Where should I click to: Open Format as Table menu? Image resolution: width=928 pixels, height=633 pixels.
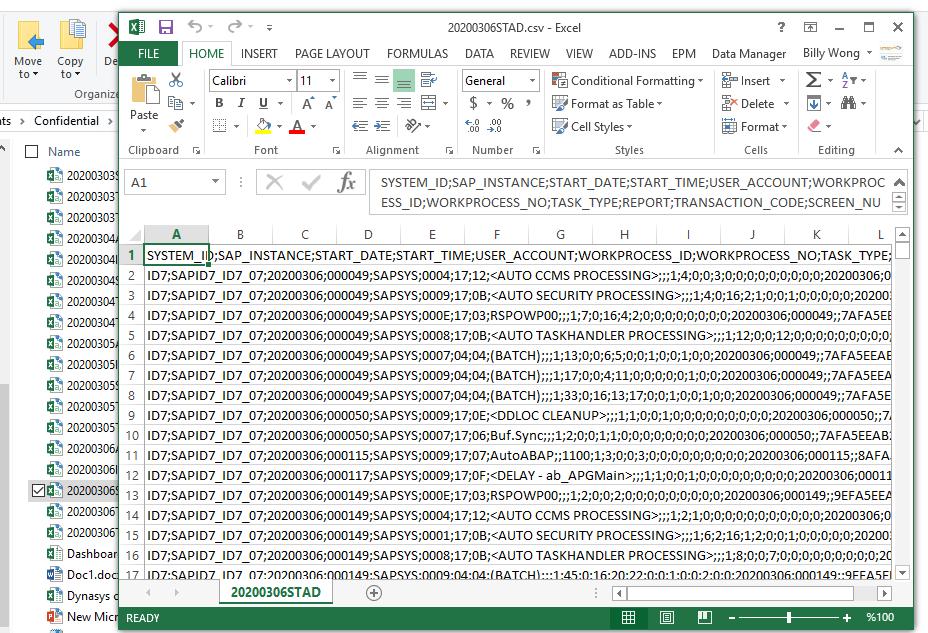tap(607, 104)
